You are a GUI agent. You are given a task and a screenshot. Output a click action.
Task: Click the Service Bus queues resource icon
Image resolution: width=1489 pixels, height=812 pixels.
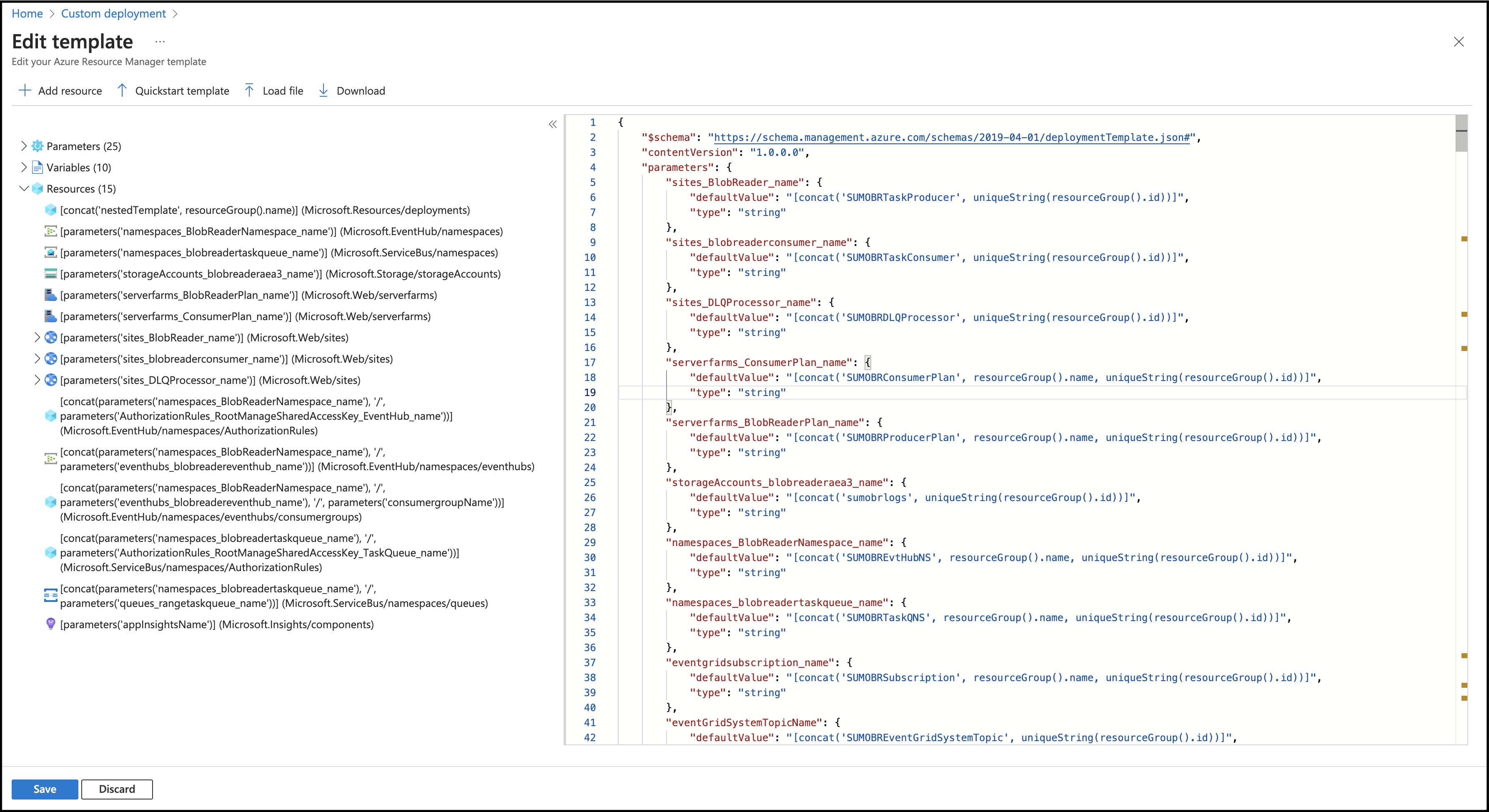[x=51, y=595]
